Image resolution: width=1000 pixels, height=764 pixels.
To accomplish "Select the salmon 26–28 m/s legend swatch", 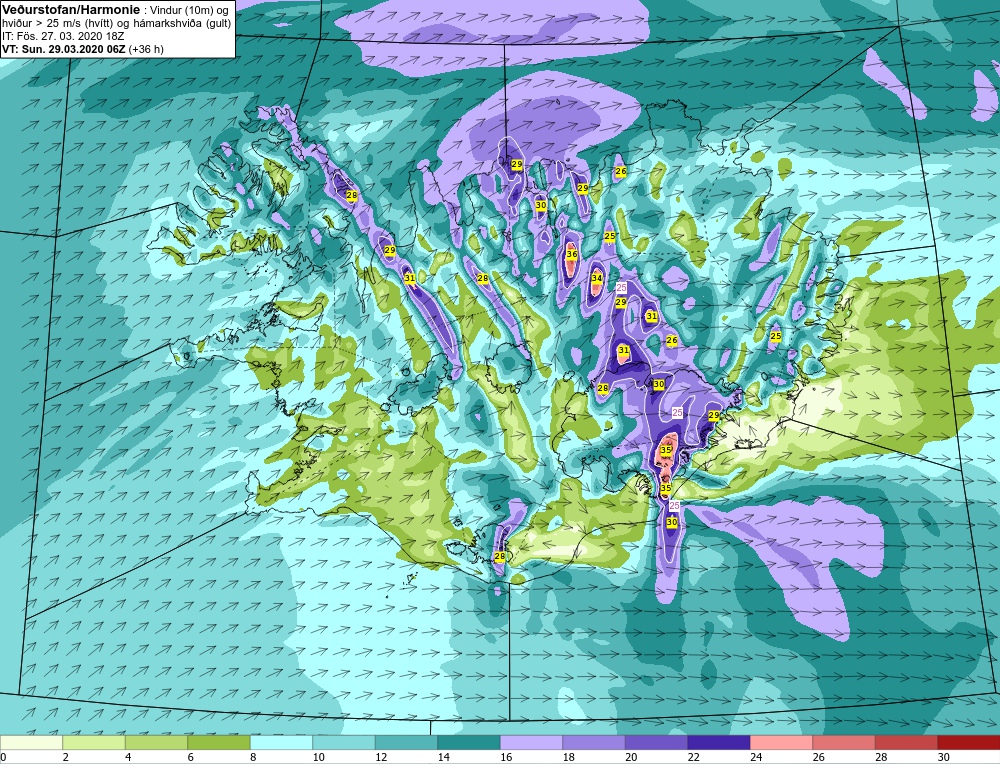I will 844,742.
